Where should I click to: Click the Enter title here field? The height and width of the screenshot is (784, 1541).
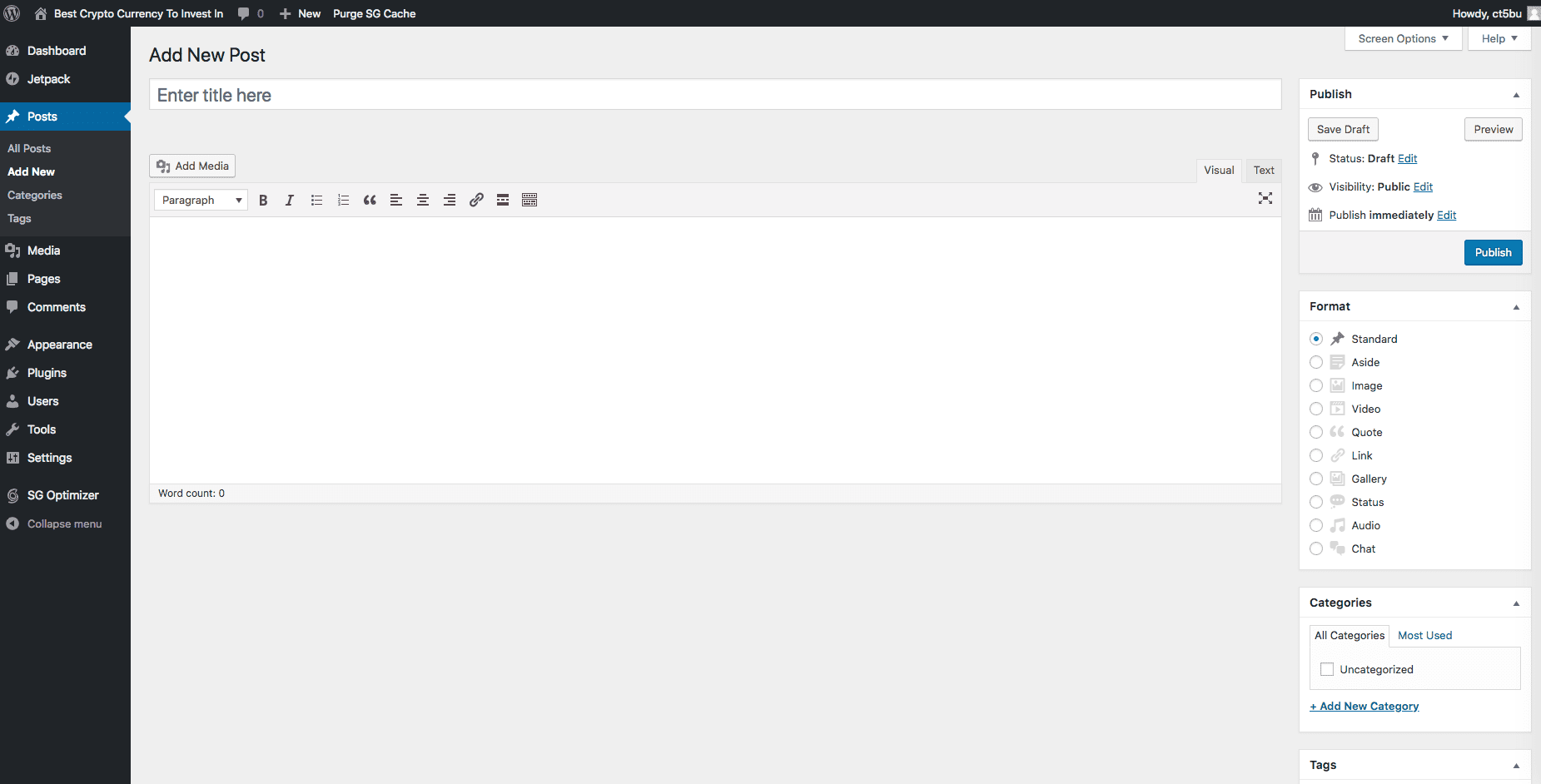click(715, 95)
